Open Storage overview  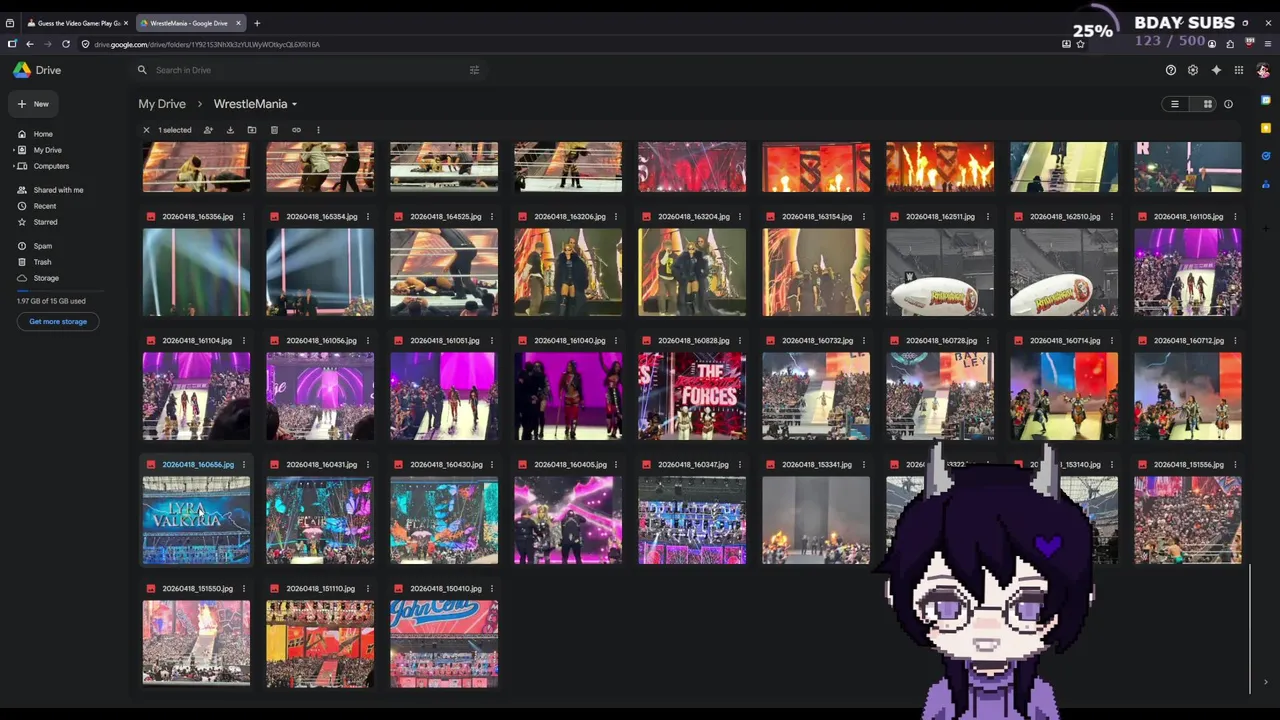[46, 278]
